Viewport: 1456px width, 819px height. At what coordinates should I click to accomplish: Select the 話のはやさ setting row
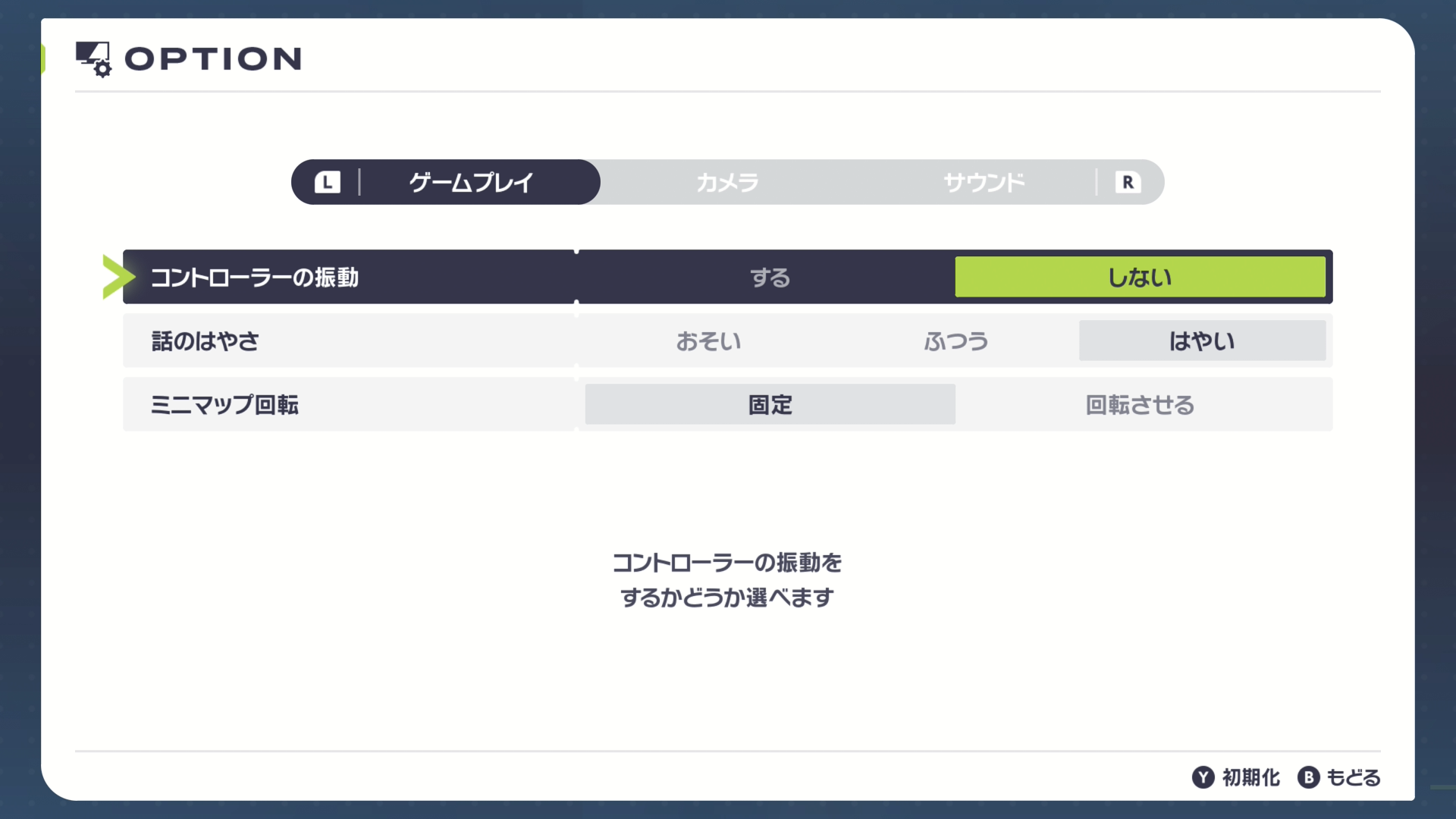pyautogui.click(x=206, y=341)
